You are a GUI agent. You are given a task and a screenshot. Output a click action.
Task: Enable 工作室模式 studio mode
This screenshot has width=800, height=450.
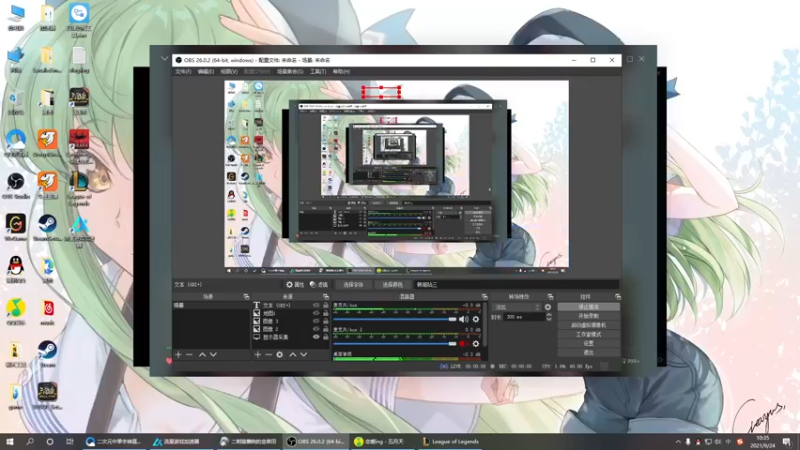(588, 335)
